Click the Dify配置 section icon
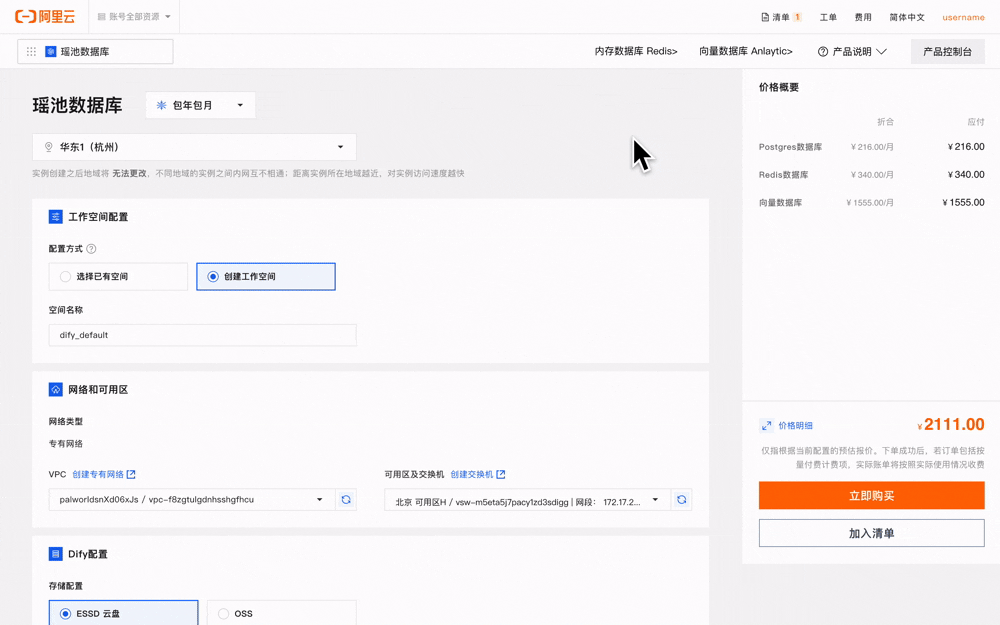Screen dimensions: 1000x625 55,554
